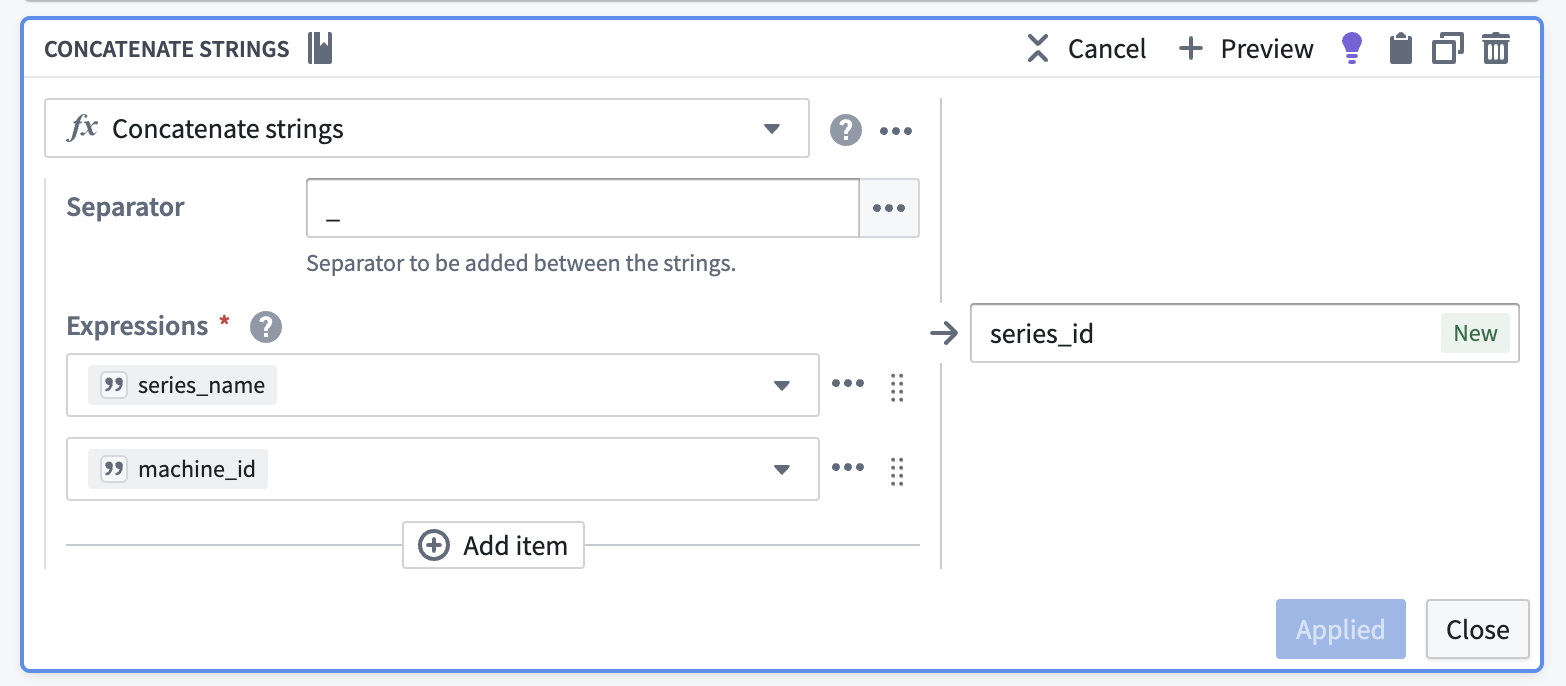Image resolution: width=1566 pixels, height=686 pixels.
Task: Duplicate this transform with the copy icon
Action: (x=1448, y=48)
